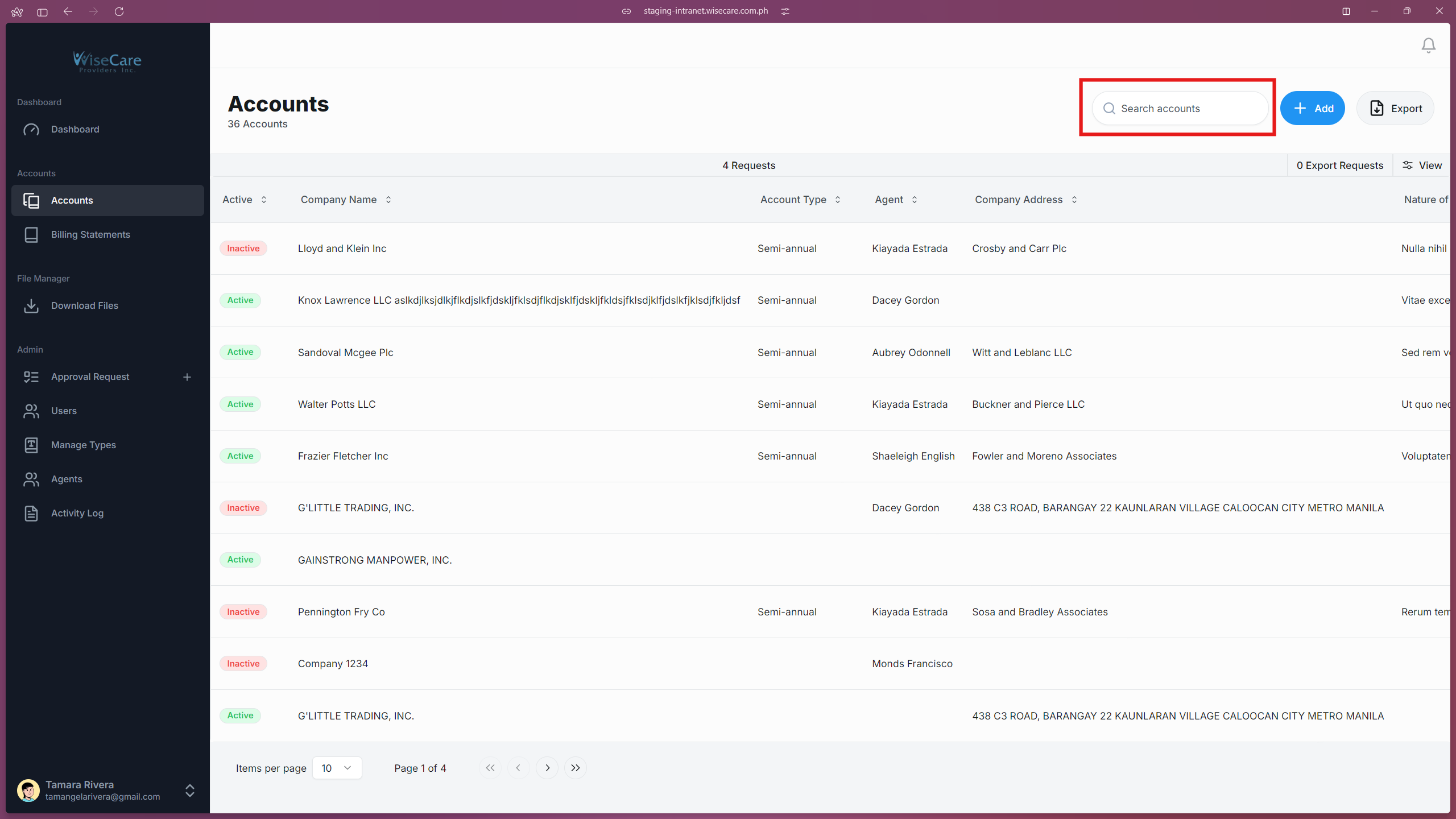Screen dimensions: 1456x819
Task: Open Users via its sidebar icon
Action: coord(32,411)
